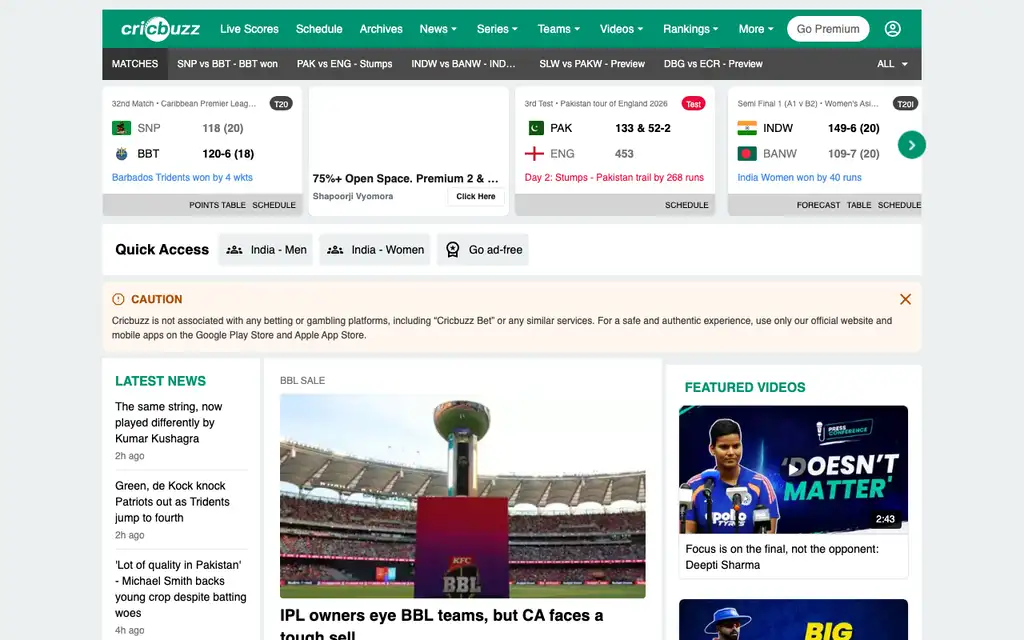The width and height of the screenshot is (1024, 640).
Task: Select SNP vs BBT - BBT won tab
Action: [x=227, y=64]
